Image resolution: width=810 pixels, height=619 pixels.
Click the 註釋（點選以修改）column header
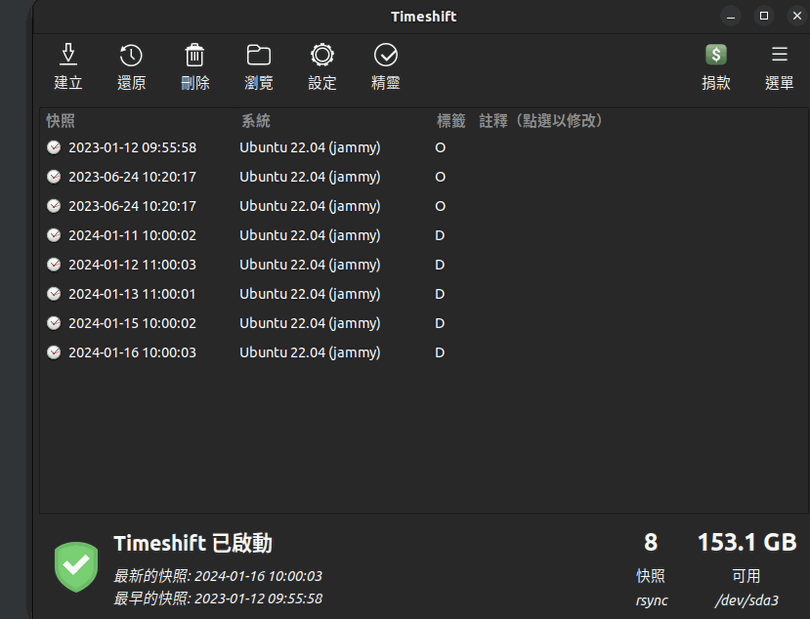coord(541,121)
